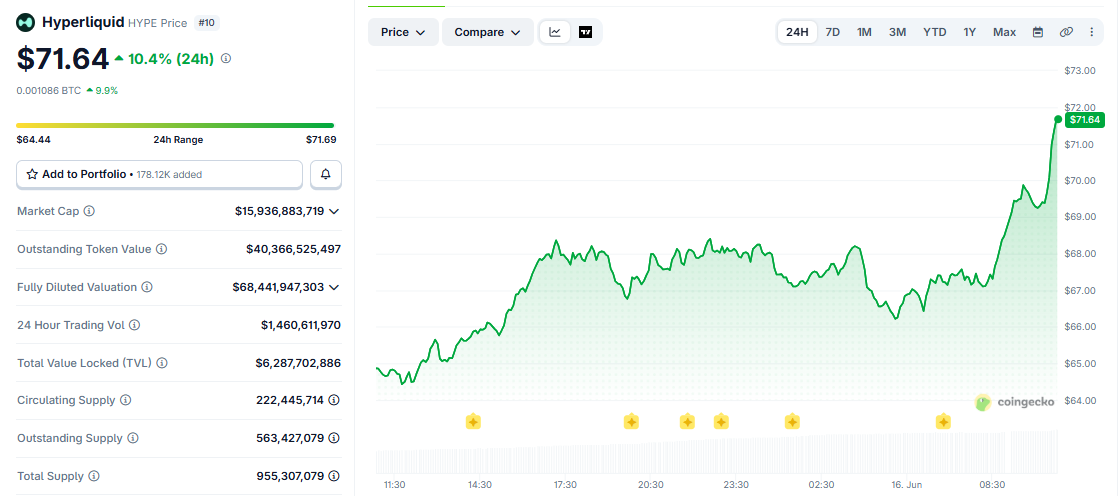Click info icon after 222,445,714 value

pos(334,400)
